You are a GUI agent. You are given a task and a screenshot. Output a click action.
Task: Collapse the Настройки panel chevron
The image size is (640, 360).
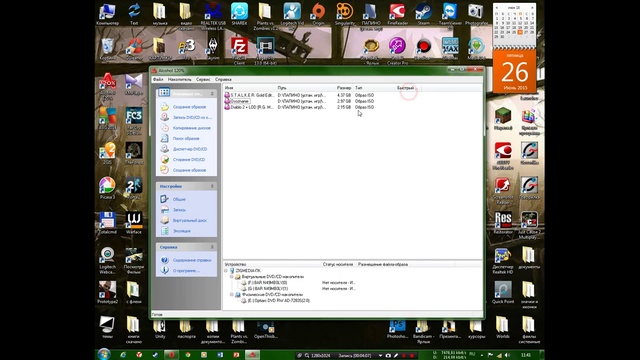coord(212,186)
